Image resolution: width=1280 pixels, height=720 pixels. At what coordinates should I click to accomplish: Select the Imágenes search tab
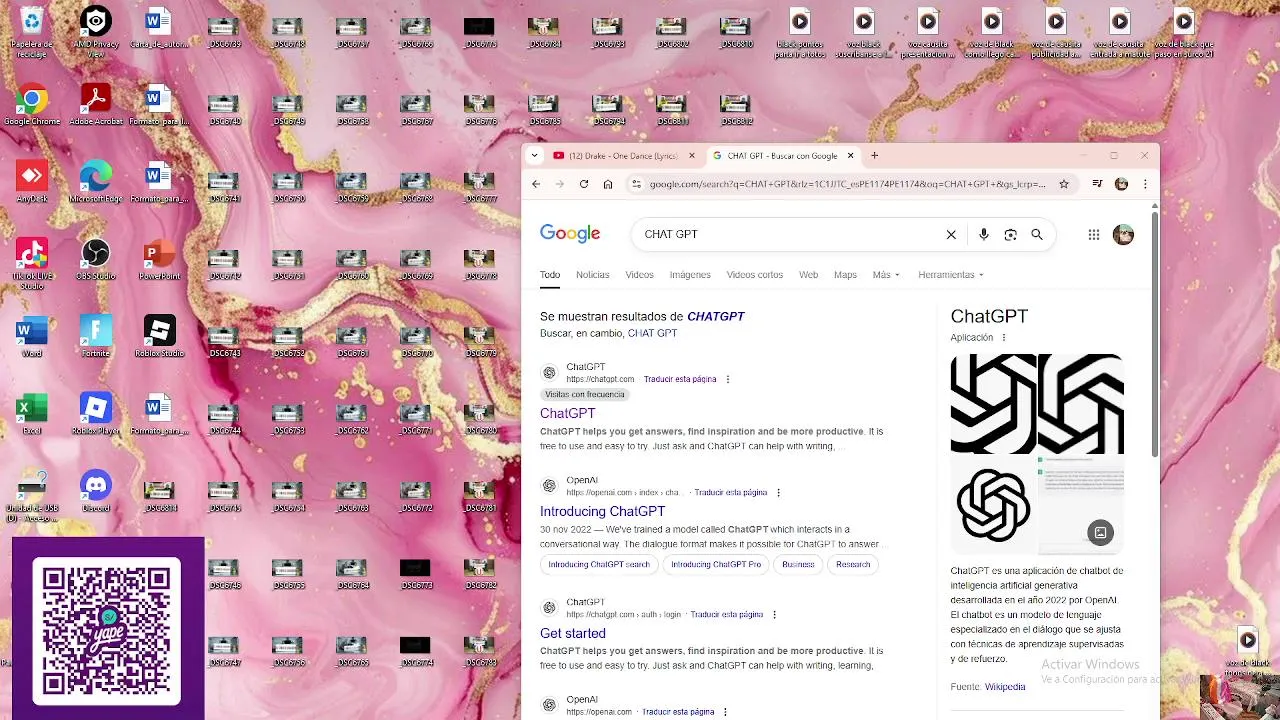(x=690, y=275)
